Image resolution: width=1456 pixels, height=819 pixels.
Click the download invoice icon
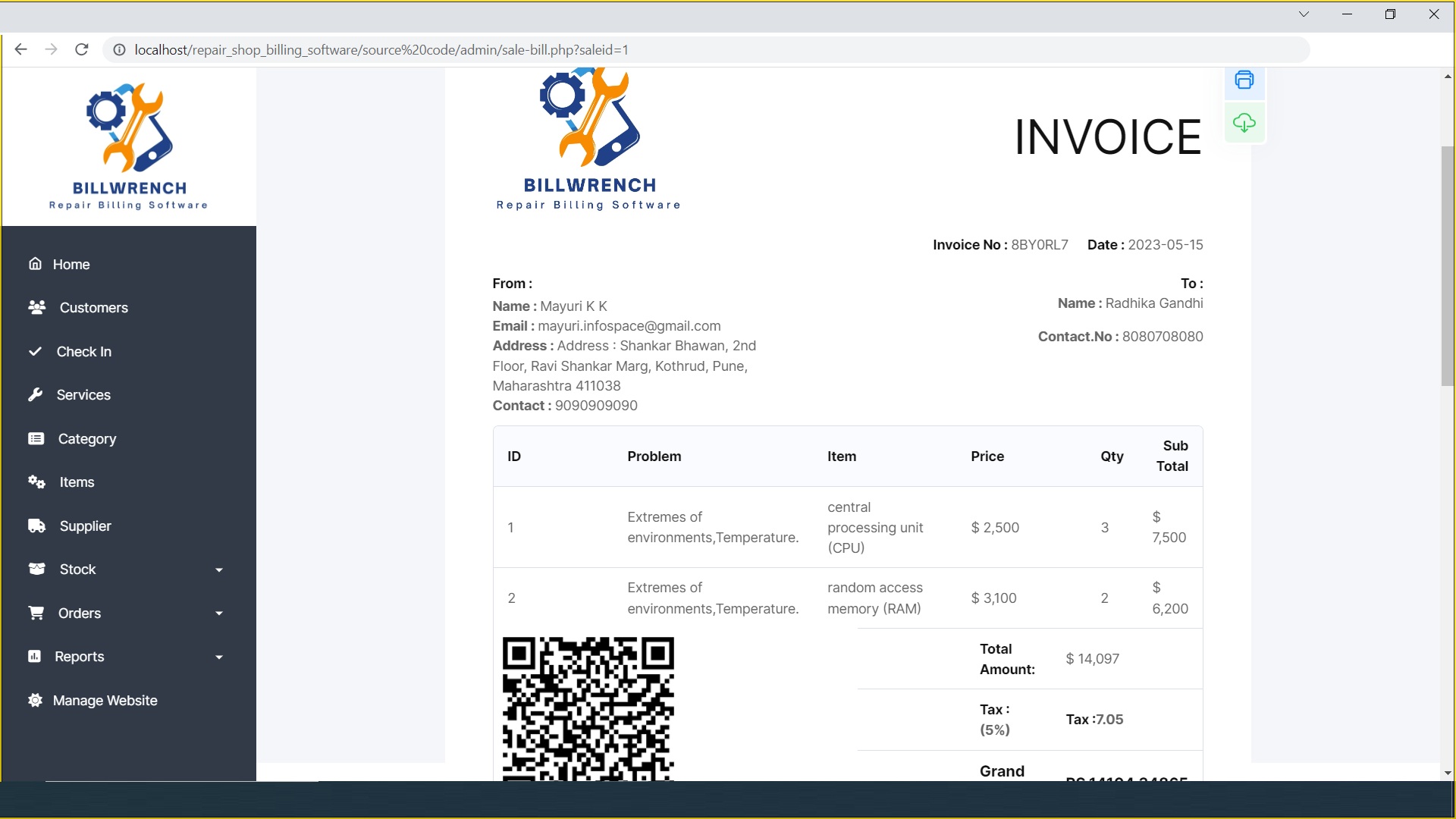1244,123
